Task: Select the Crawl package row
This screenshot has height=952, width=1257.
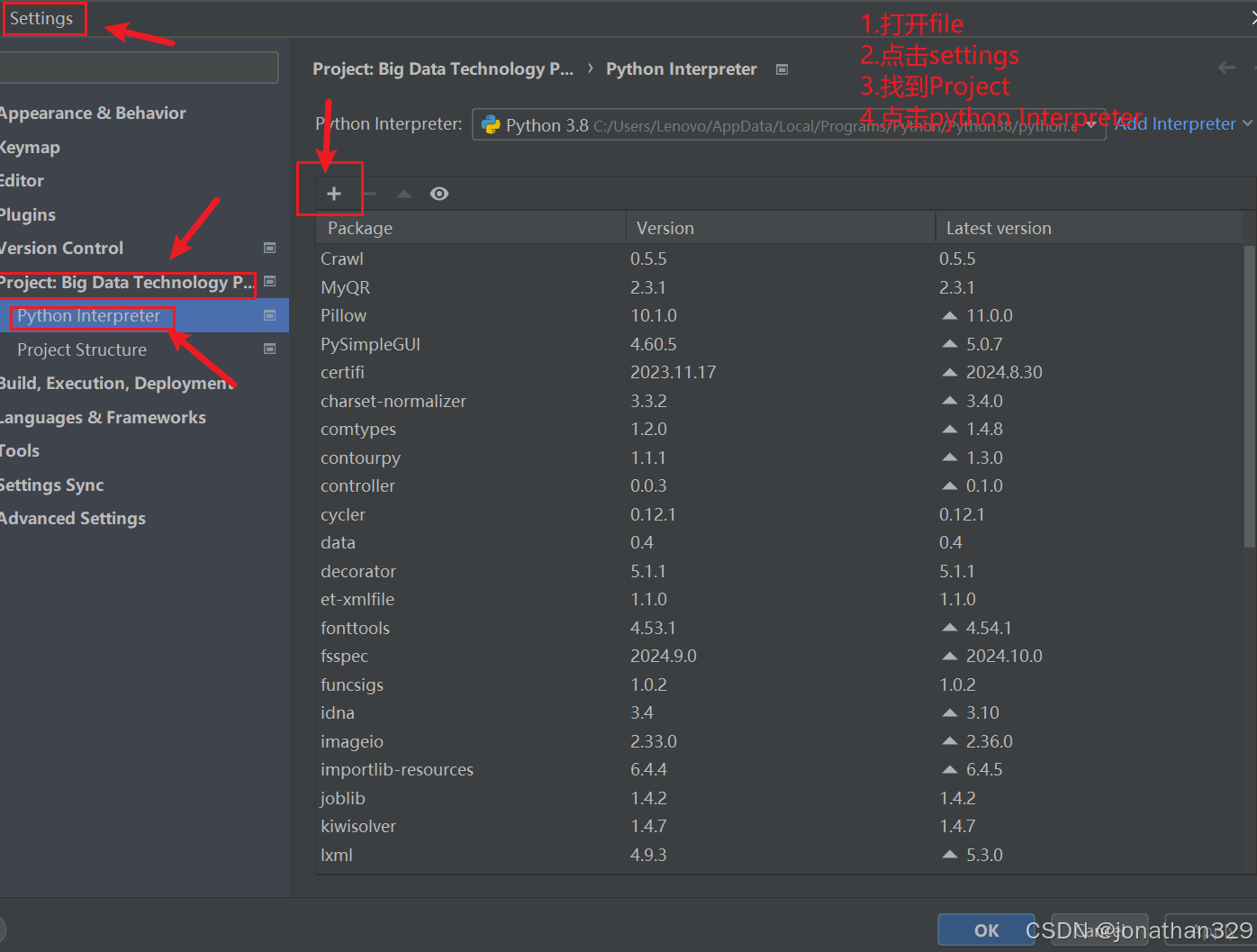Action: [x=780, y=258]
